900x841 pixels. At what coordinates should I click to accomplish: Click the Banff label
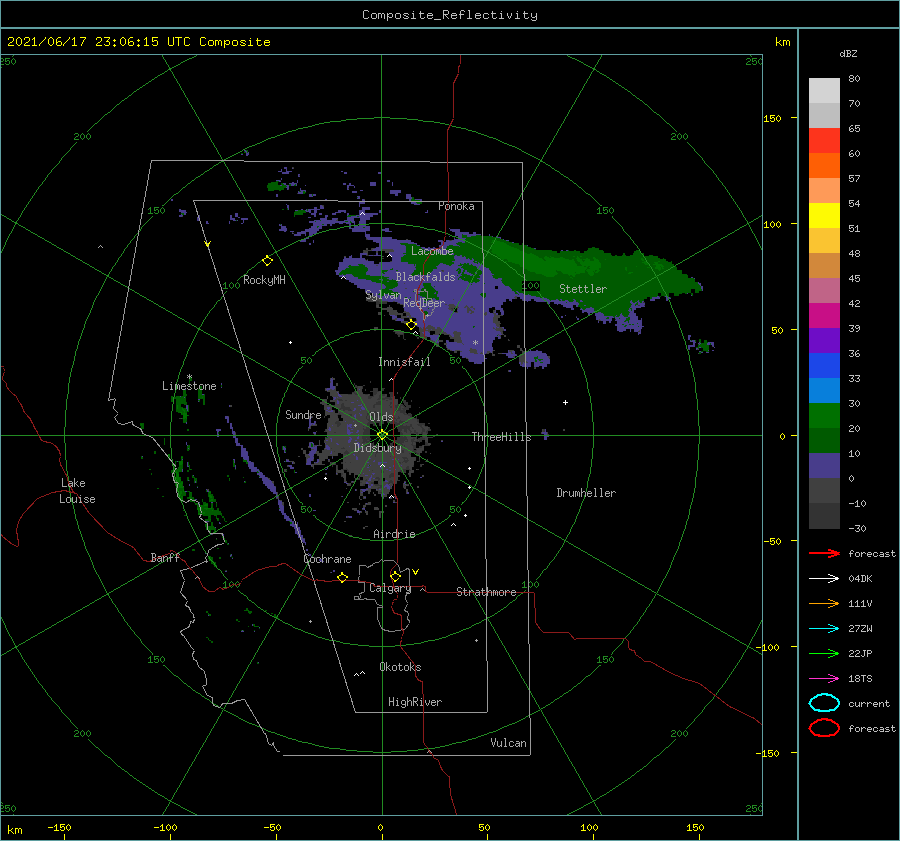(x=165, y=557)
